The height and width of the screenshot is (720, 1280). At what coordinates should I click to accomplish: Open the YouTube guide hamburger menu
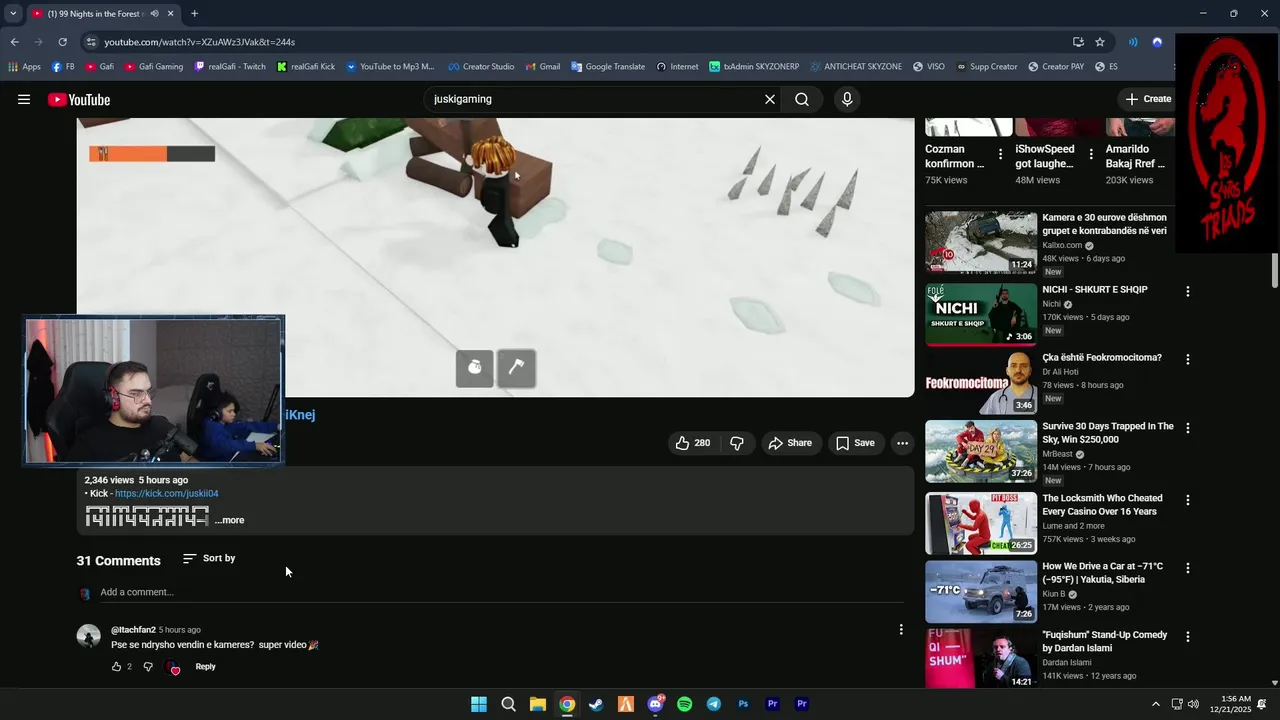click(x=24, y=99)
